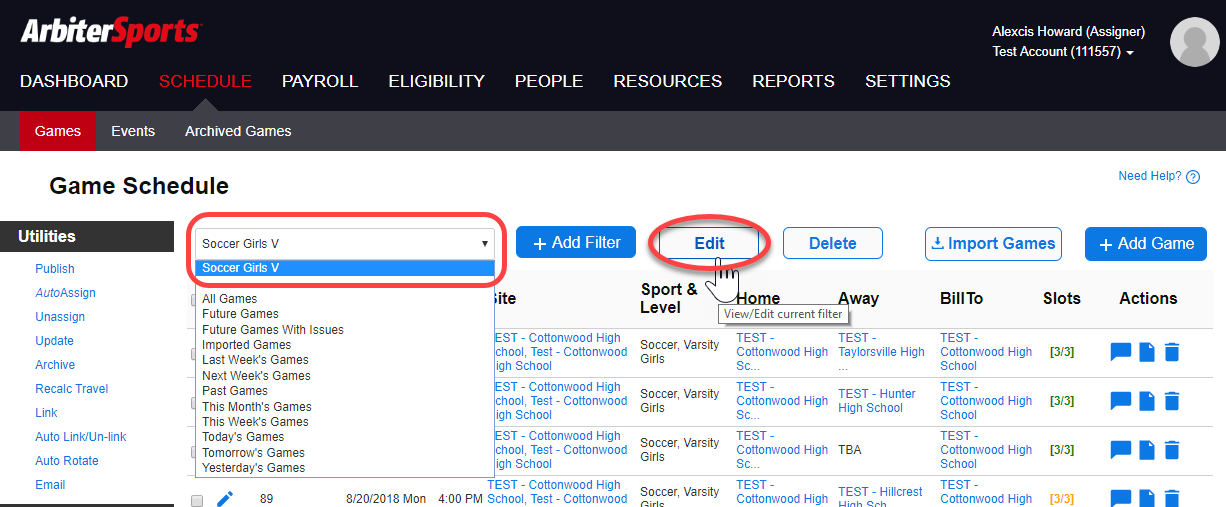Switch to the Archived Games tab
Image resolution: width=1226 pixels, height=507 pixels.
click(238, 131)
